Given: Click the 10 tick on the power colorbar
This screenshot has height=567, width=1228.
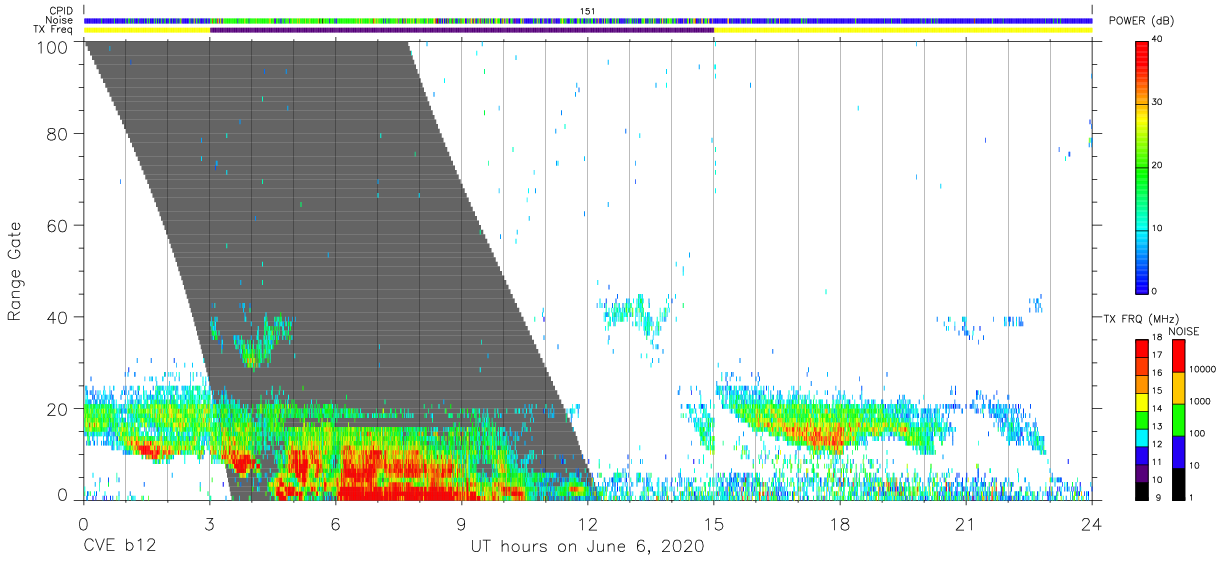Looking at the screenshot, I should [1159, 228].
